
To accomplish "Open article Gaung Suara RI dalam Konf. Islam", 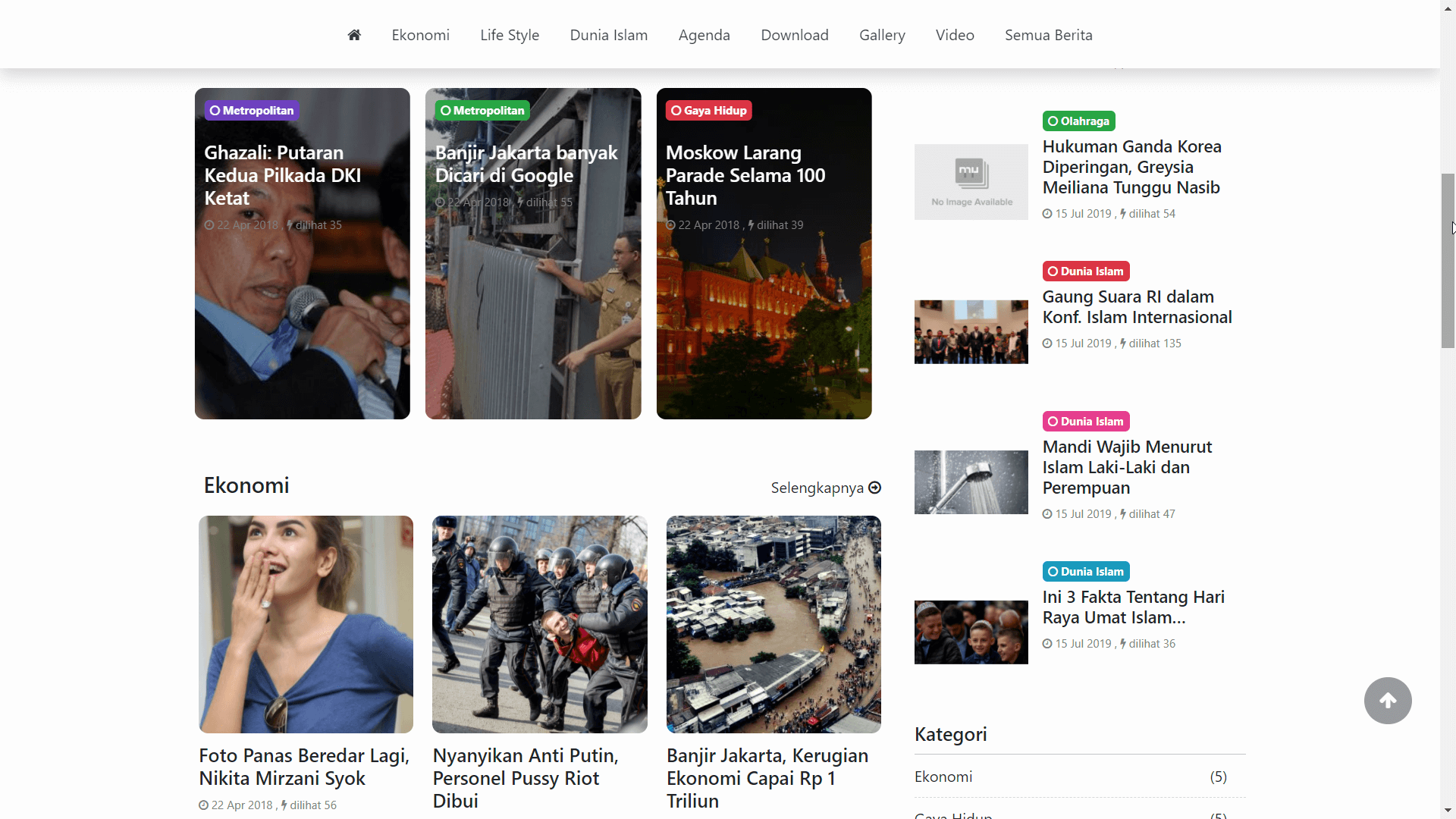I will tap(1137, 307).
